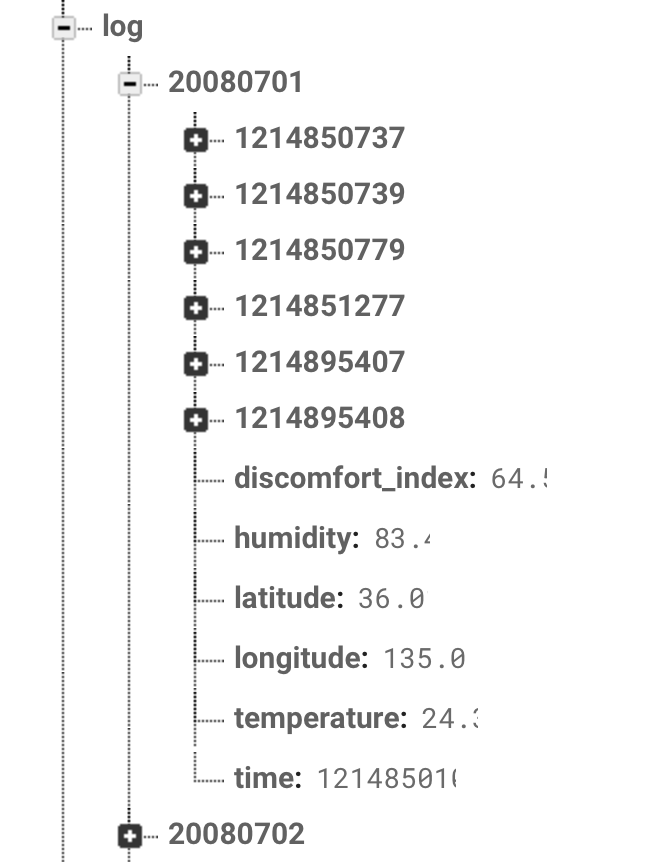Screen dimensions: 670x862
Task: Click the temperature key name
Action: click(317, 718)
